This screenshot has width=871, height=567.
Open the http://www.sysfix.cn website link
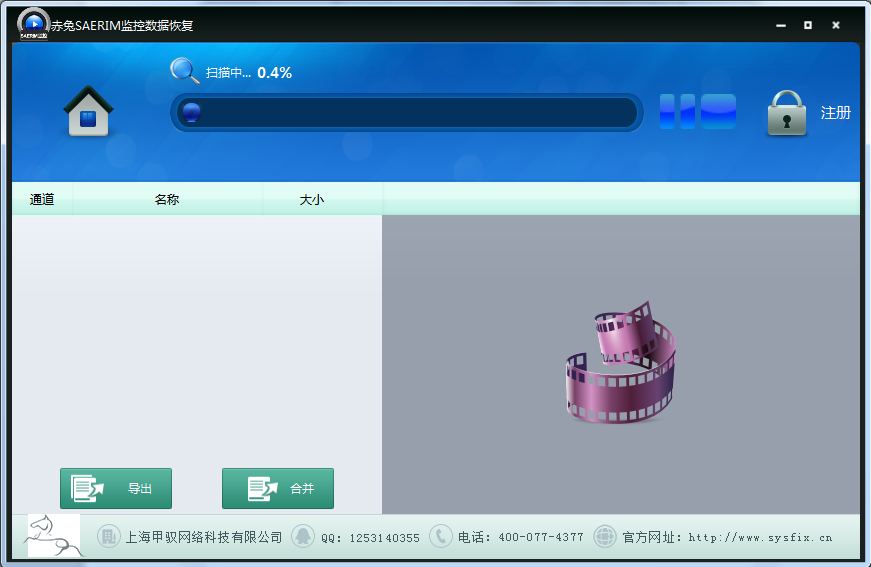[760, 537]
